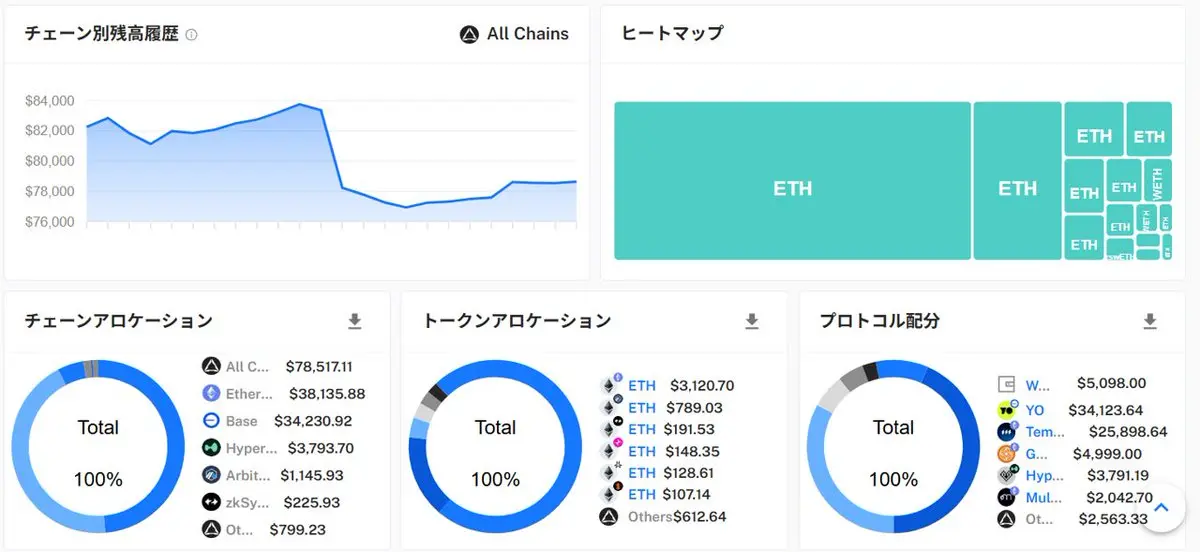Image resolution: width=1200 pixels, height=552 pixels.
Task: Download the チェーンアロケーション data
Action: (354, 321)
